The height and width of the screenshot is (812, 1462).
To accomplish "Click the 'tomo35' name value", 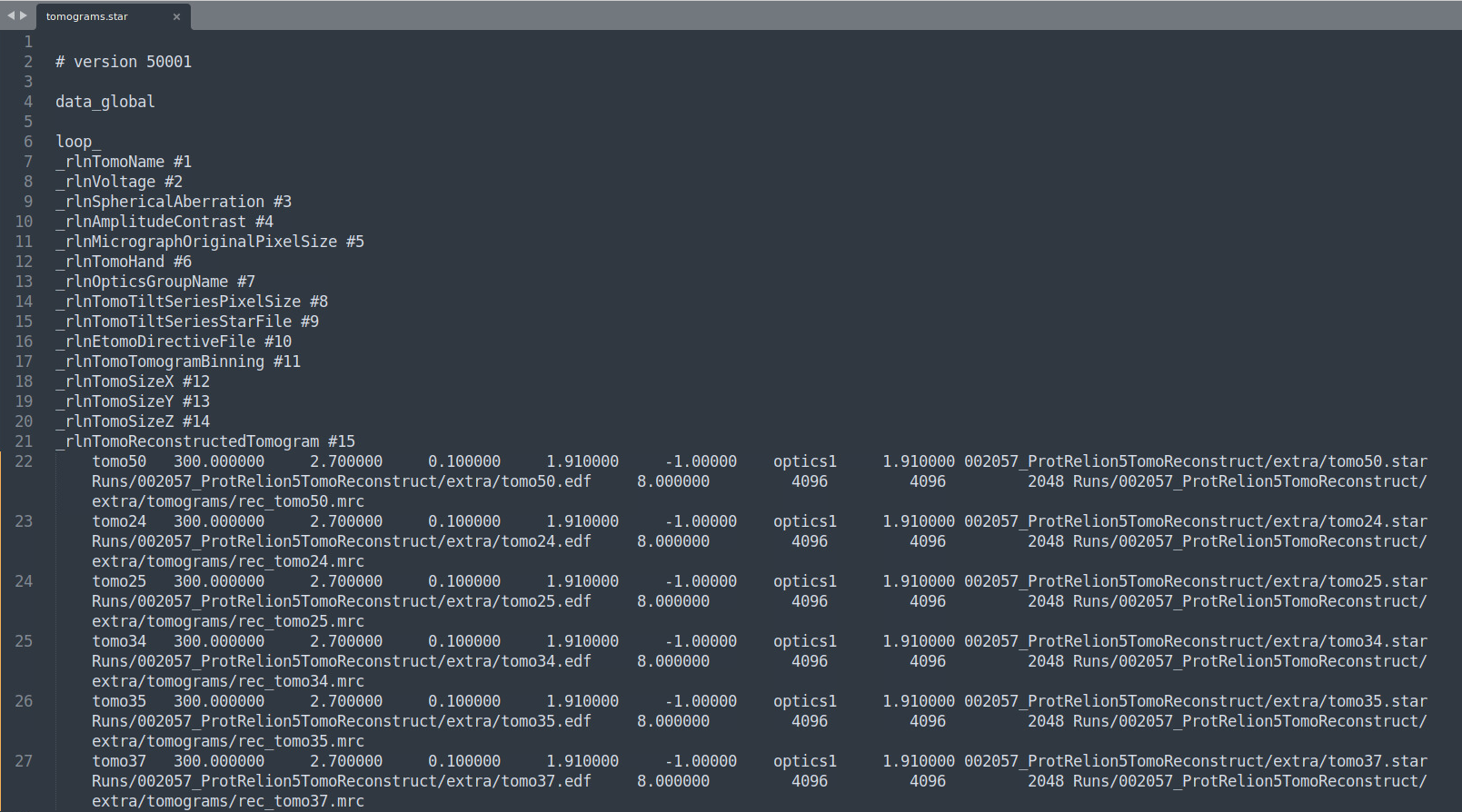I will [x=119, y=701].
